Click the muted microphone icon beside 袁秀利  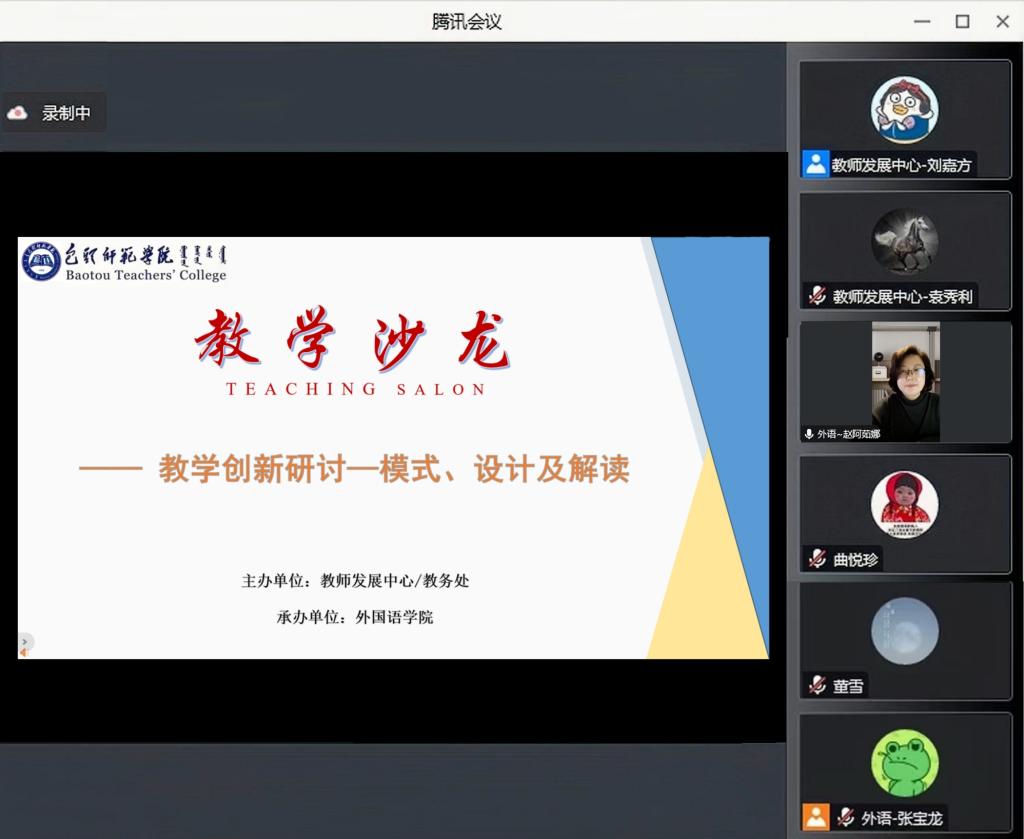(817, 296)
